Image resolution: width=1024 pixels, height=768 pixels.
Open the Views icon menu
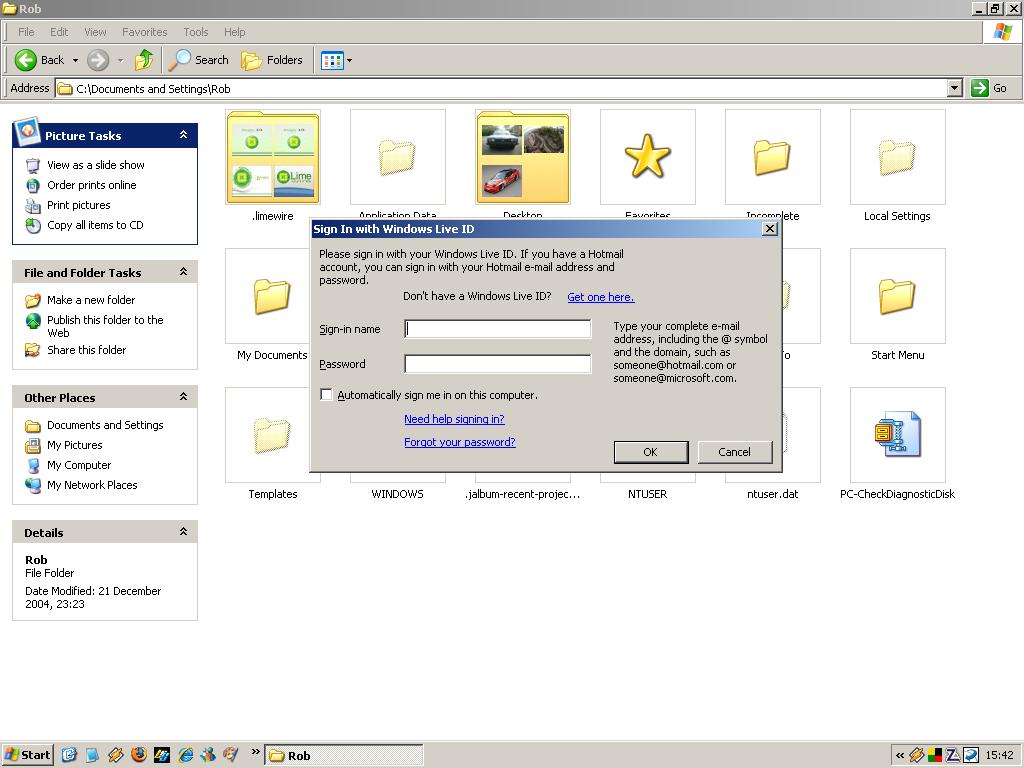pos(336,61)
